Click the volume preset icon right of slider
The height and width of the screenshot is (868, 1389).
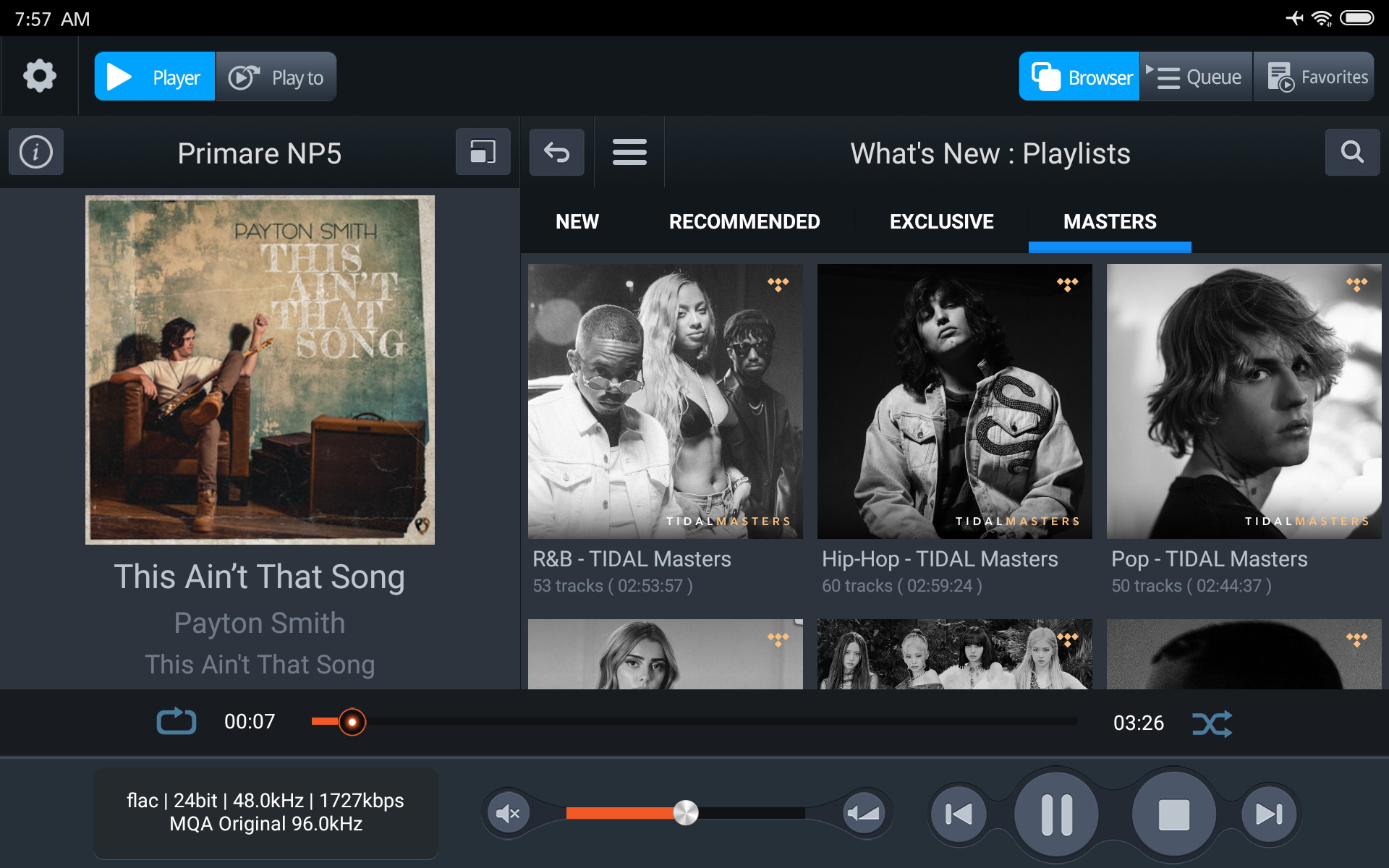[x=864, y=814]
